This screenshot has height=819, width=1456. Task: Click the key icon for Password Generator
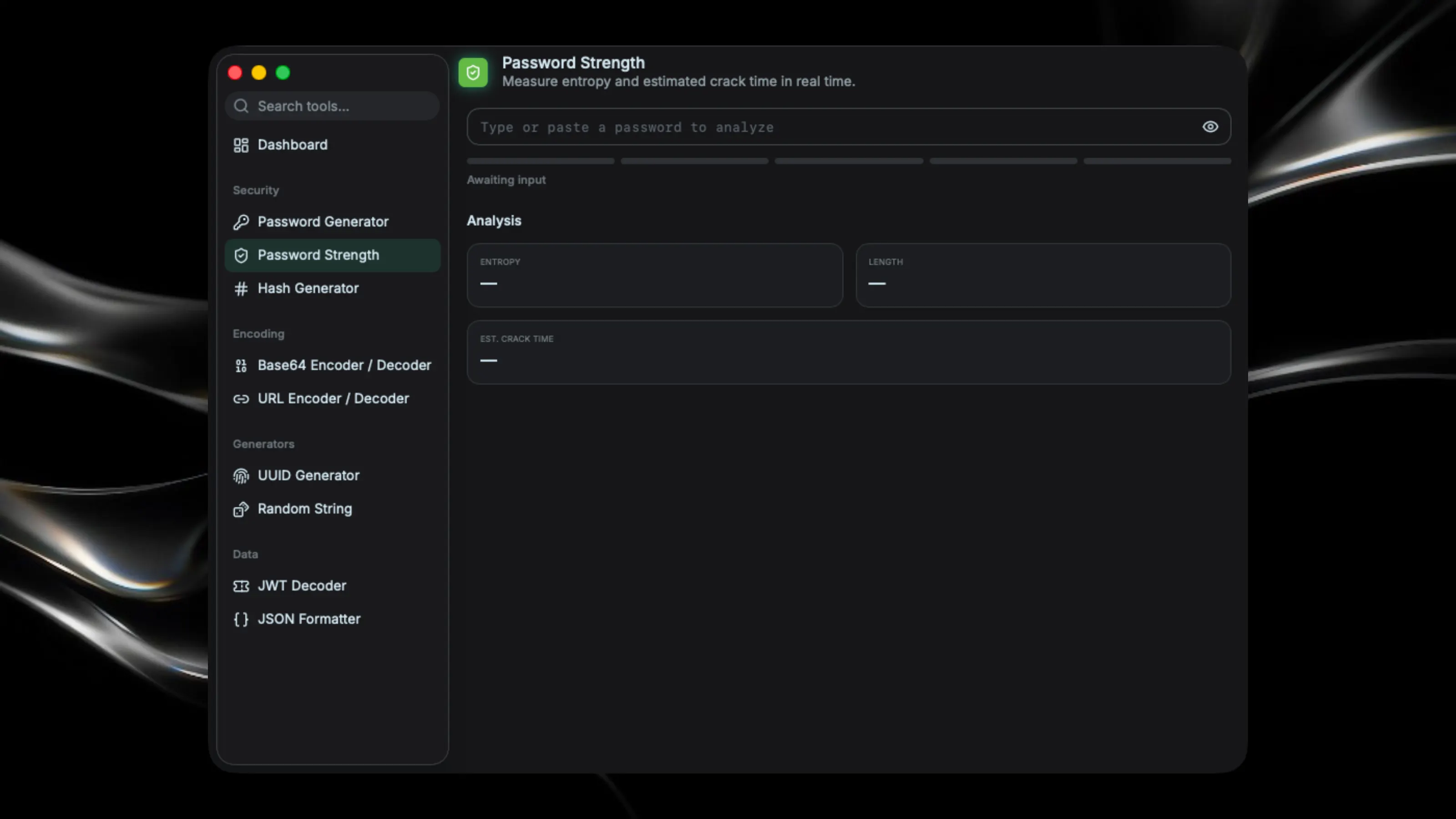[241, 222]
